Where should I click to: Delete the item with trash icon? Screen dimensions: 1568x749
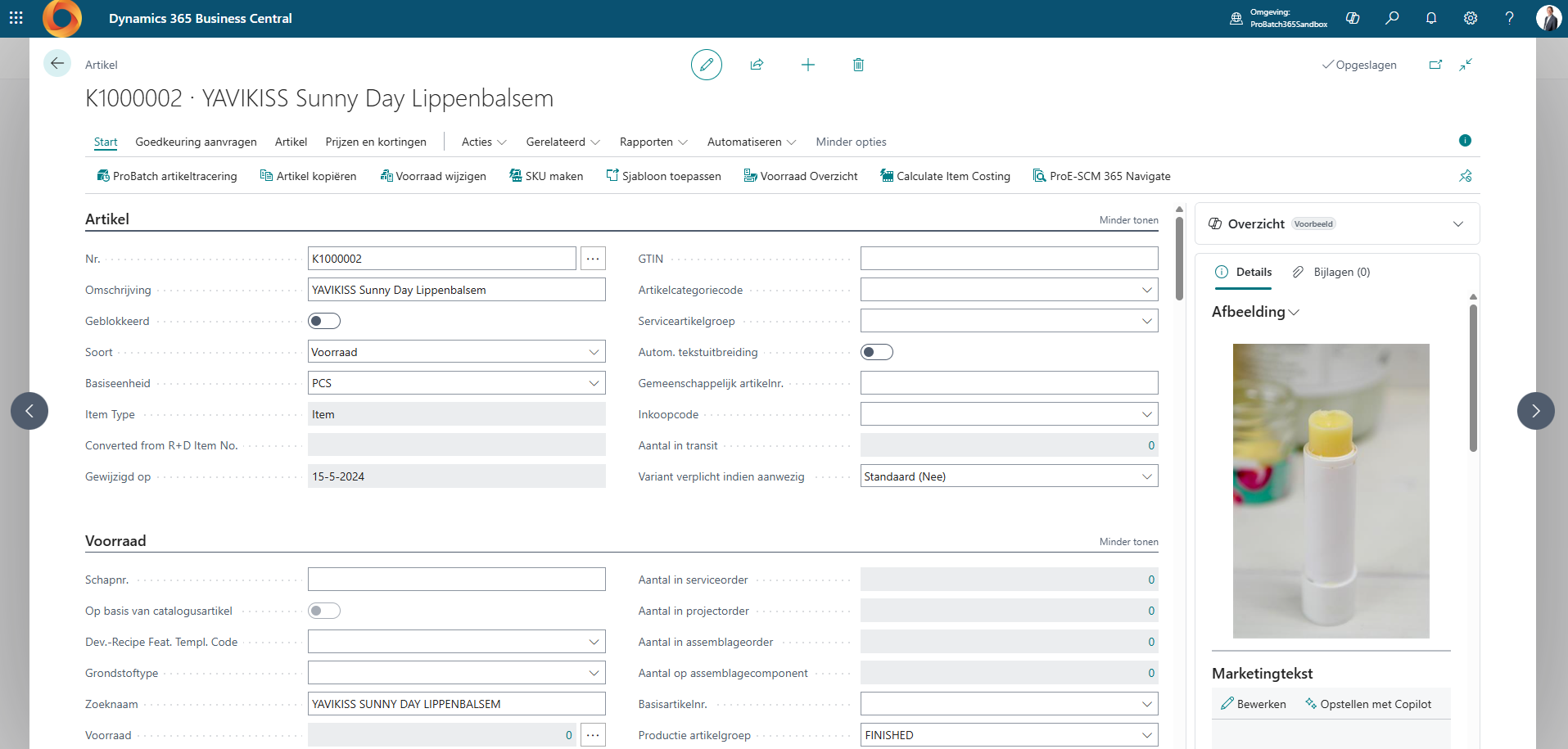(x=858, y=65)
